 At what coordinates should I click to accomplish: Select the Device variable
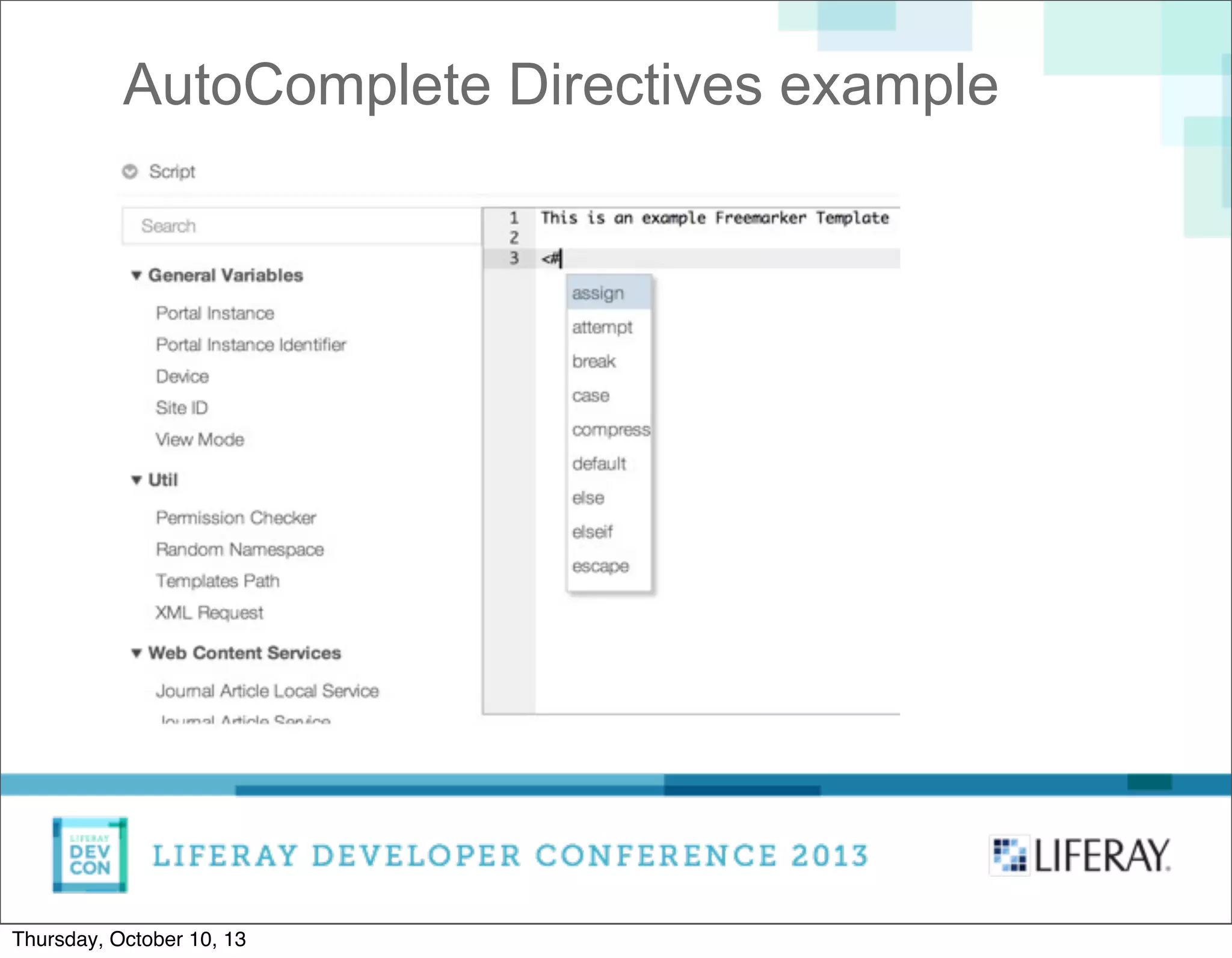[182, 376]
